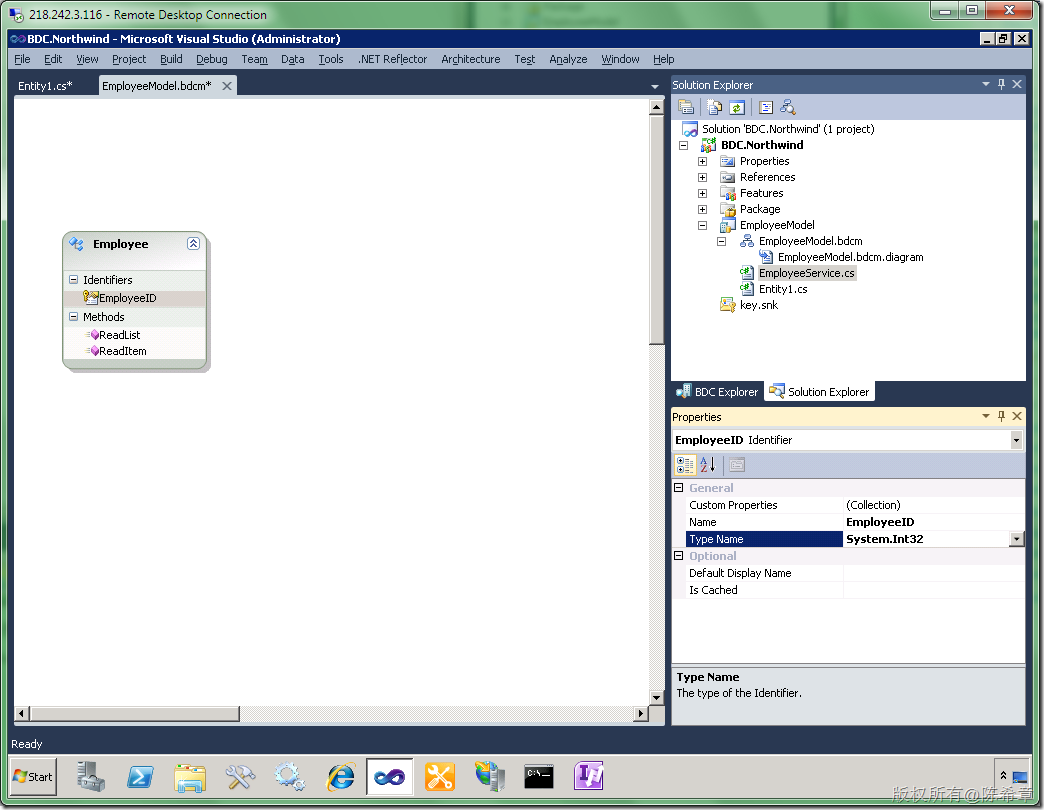Click the diagram horizontal scrollbar right arrow
The height and width of the screenshot is (810, 1044).
pos(641,713)
